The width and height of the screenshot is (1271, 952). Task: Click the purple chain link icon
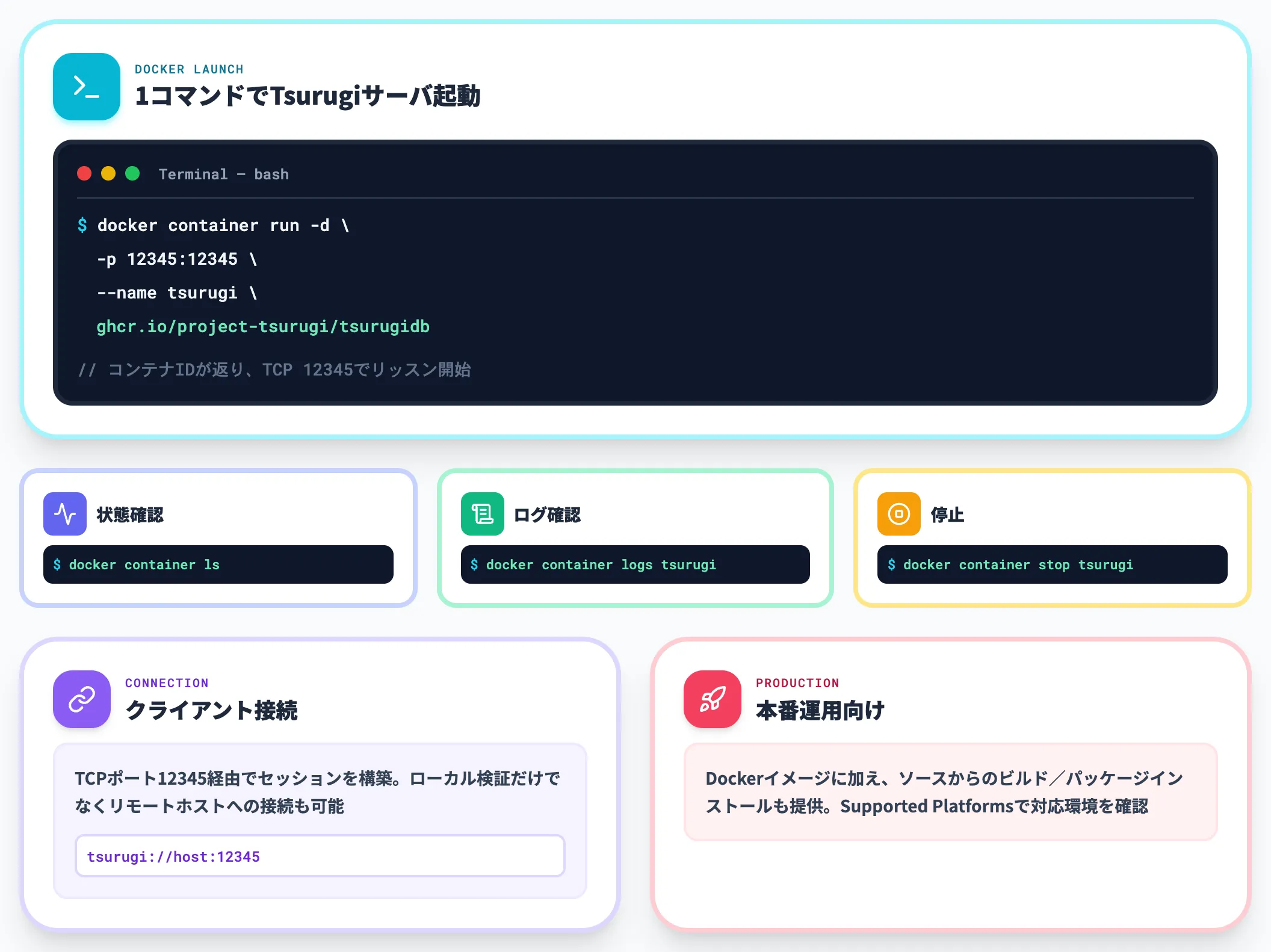coord(82,699)
